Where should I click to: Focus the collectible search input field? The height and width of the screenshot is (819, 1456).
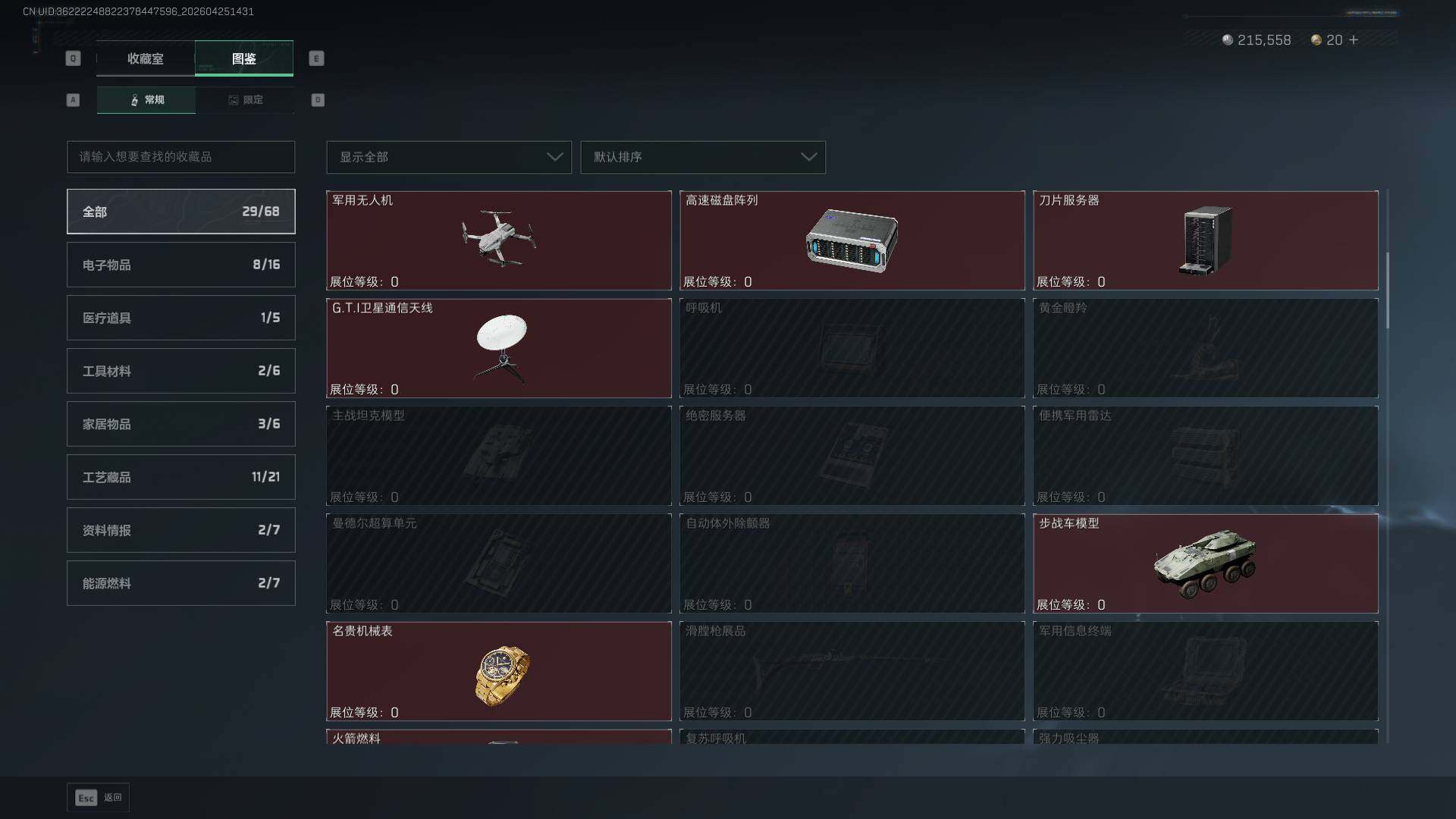[x=181, y=157]
